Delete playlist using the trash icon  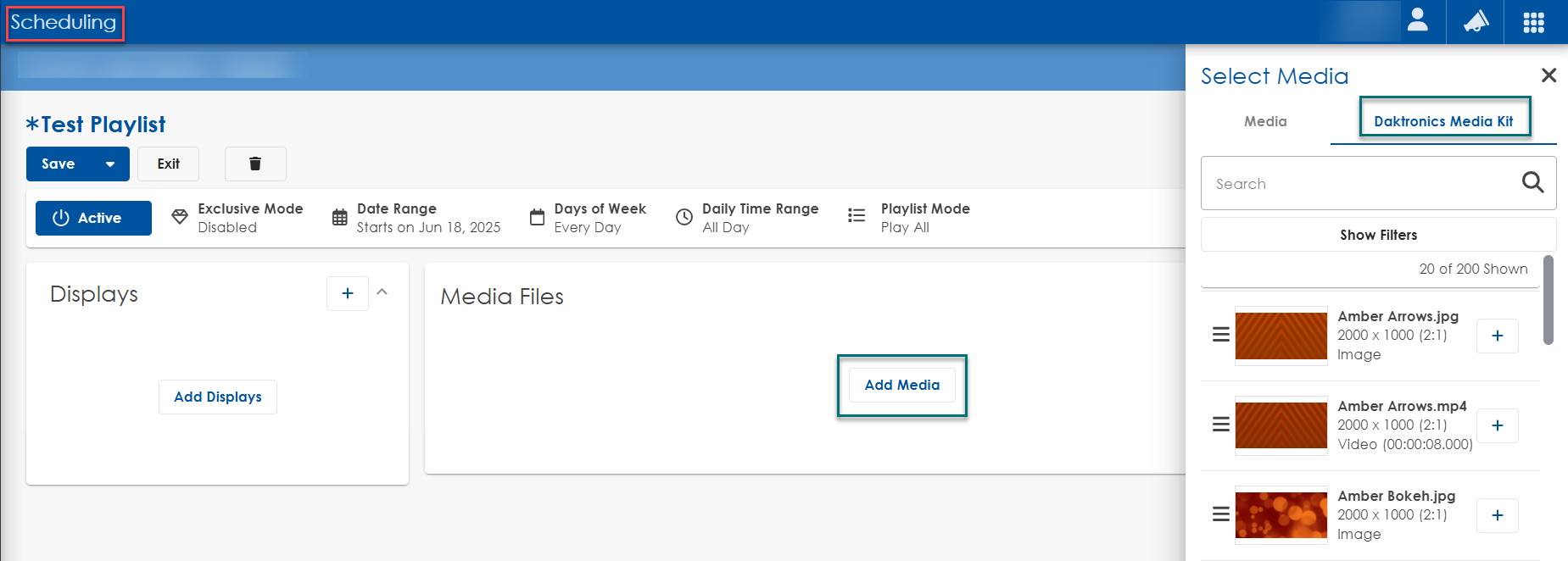[x=255, y=164]
